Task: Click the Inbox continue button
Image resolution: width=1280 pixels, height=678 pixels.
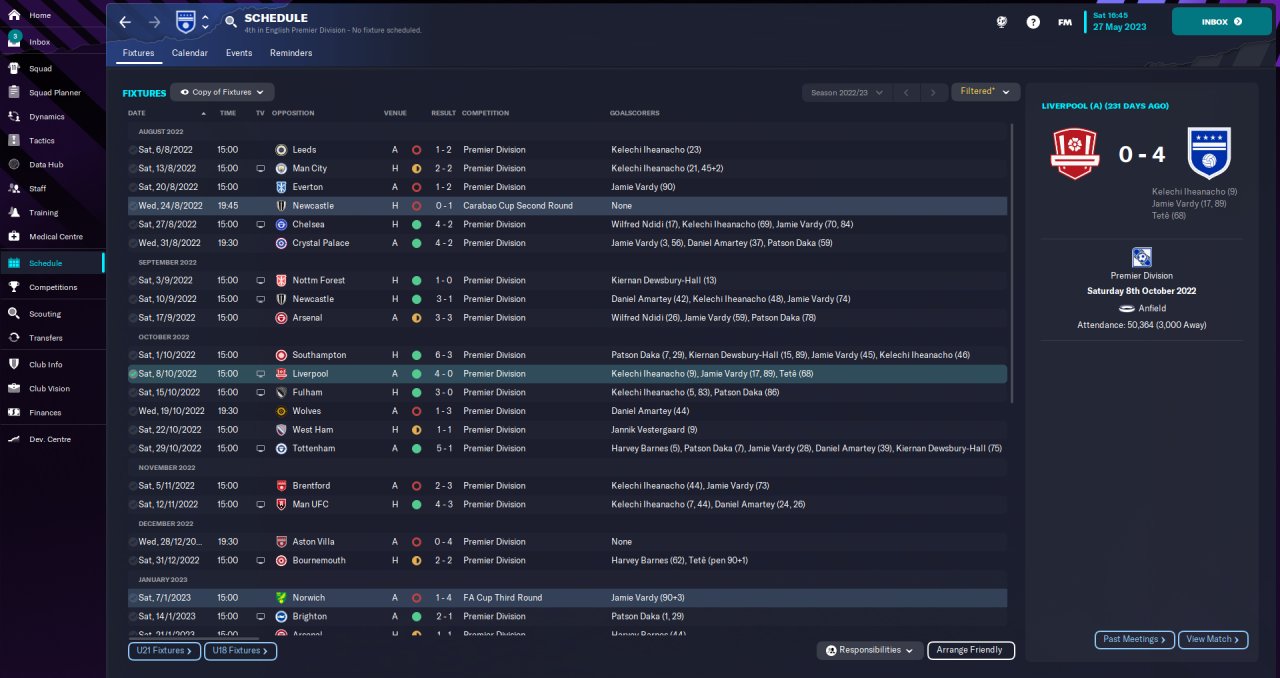Action: pos(1221,21)
